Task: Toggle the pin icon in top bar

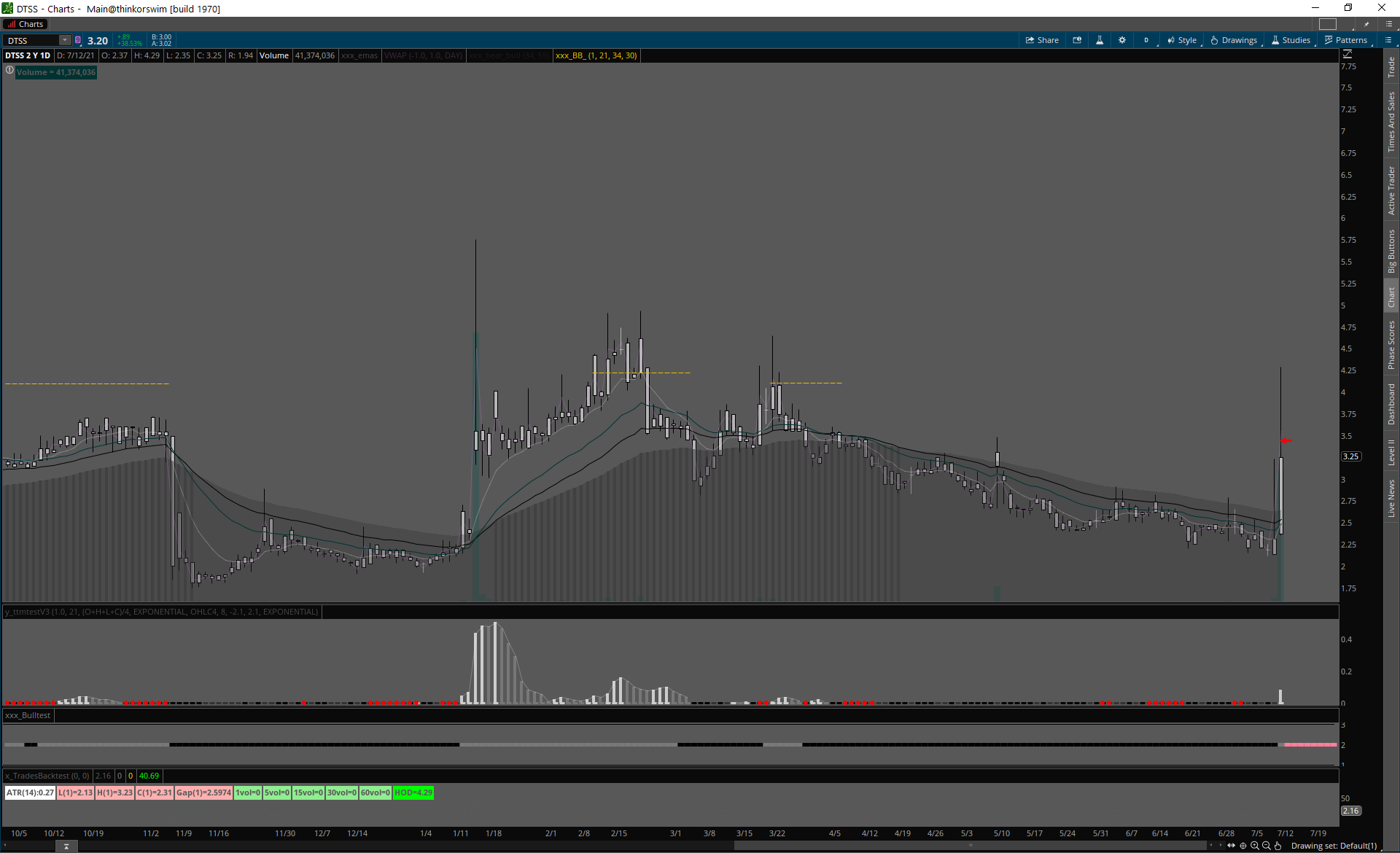Action: [1366, 24]
